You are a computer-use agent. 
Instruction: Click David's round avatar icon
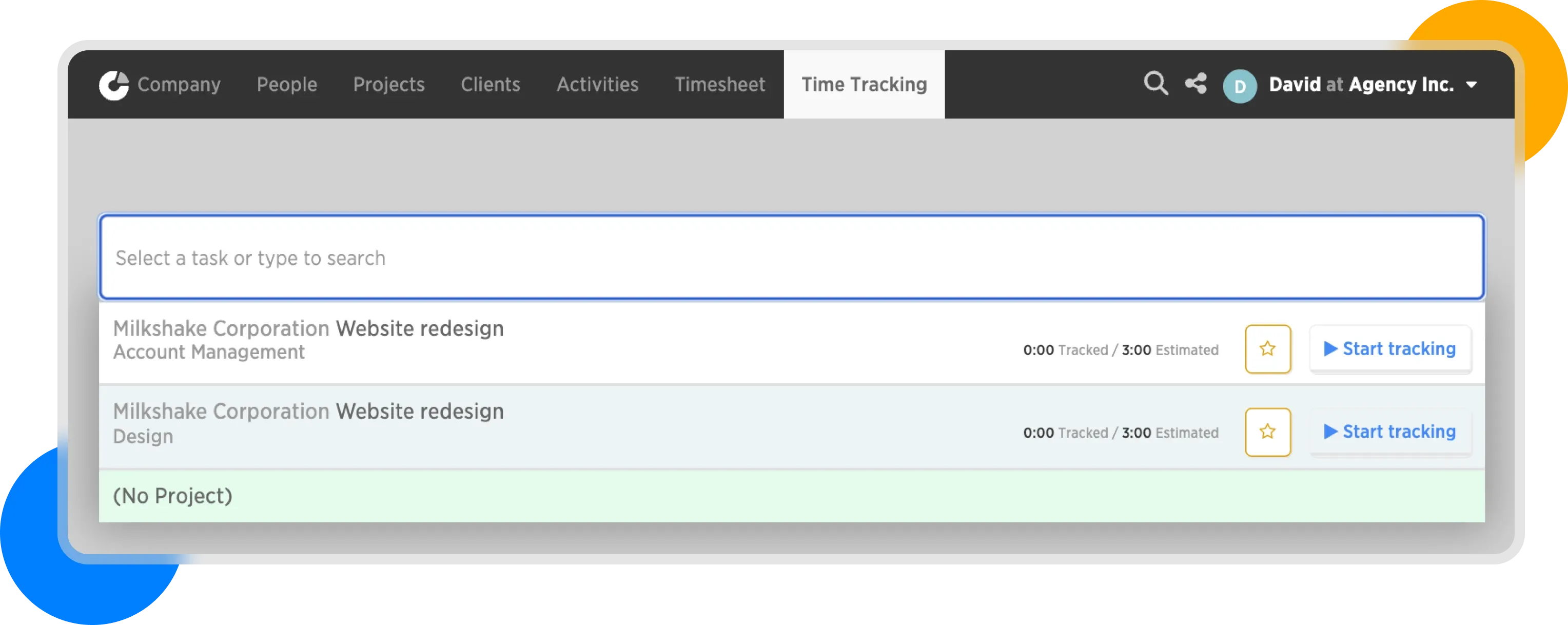tap(1239, 86)
